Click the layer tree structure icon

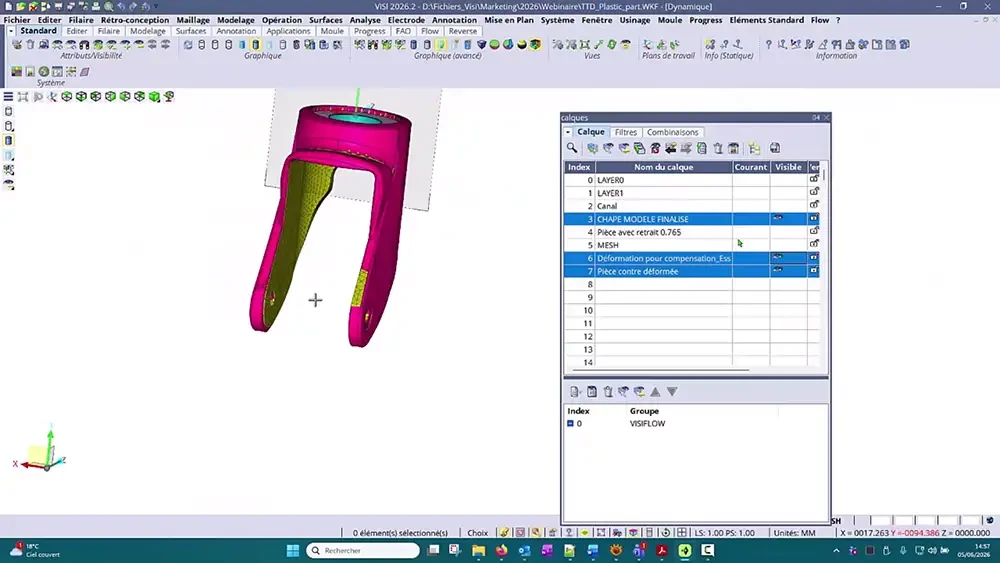(754, 149)
